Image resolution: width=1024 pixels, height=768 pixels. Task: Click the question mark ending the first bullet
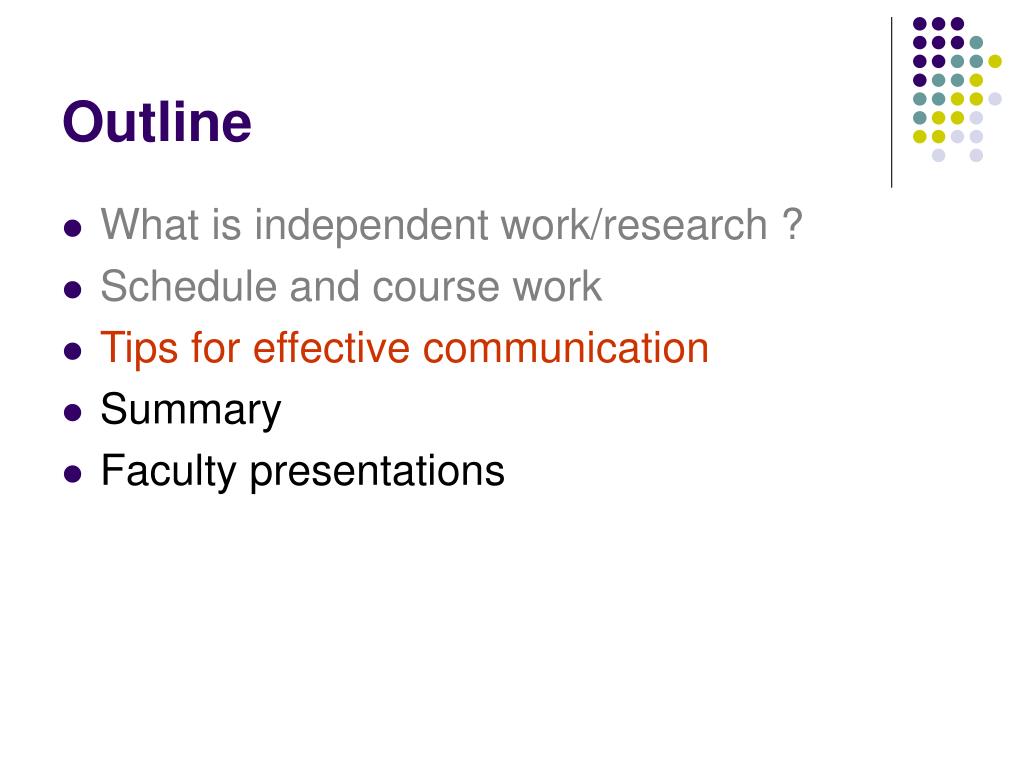(792, 224)
